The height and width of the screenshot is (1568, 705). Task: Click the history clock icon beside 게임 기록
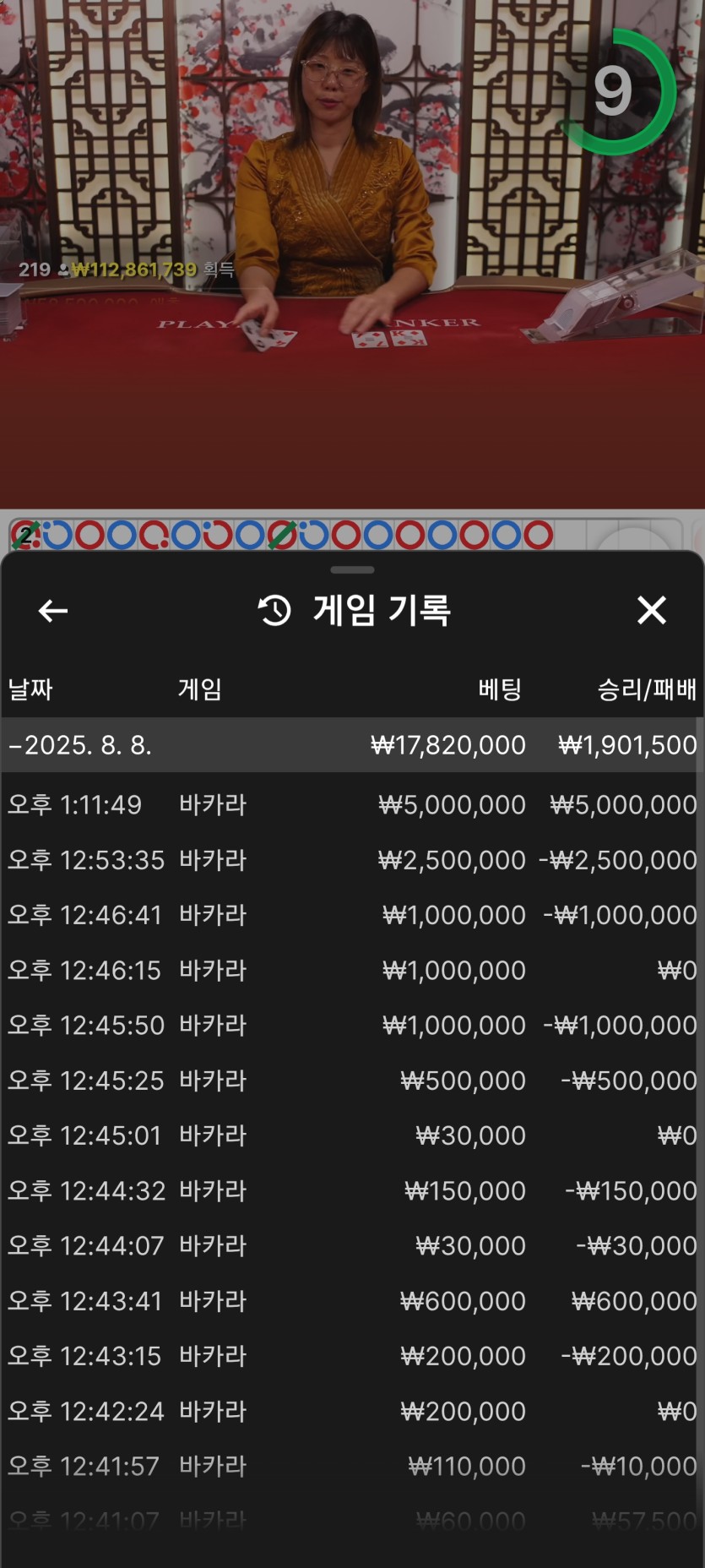(x=274, y=610)
